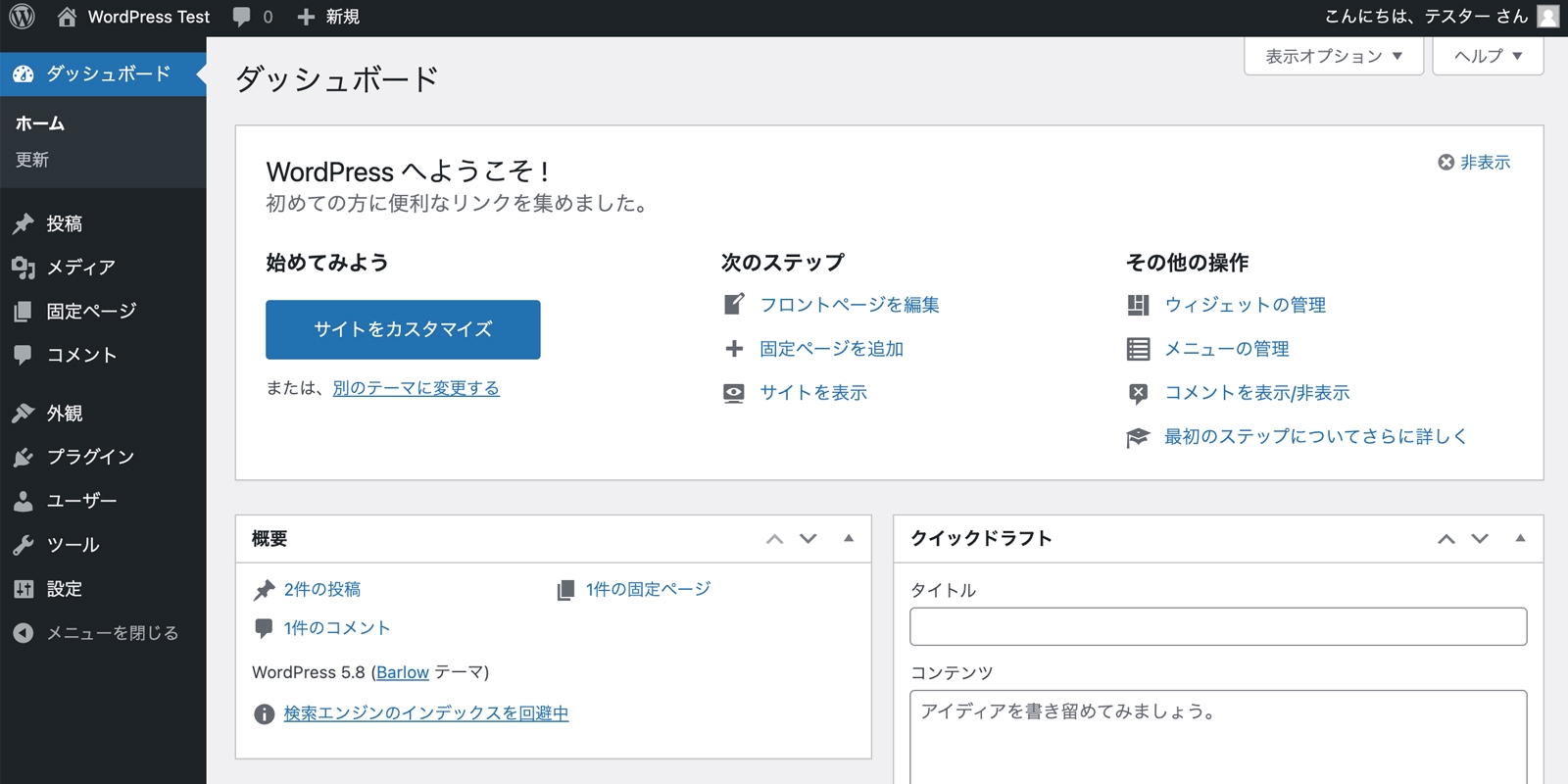Expand the 表示オプション dropdown
This screenshot has height=784, width=1568.
point(1333,56)
